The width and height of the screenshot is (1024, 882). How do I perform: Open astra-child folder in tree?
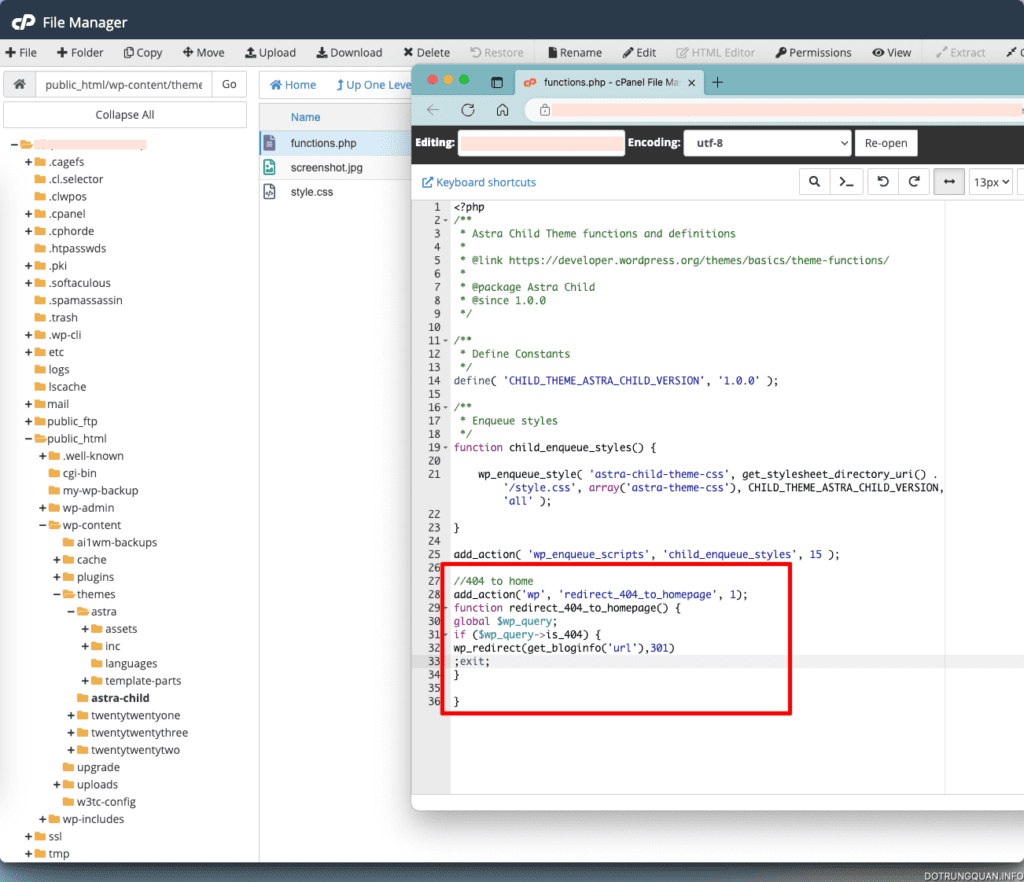tap(120, 698)
